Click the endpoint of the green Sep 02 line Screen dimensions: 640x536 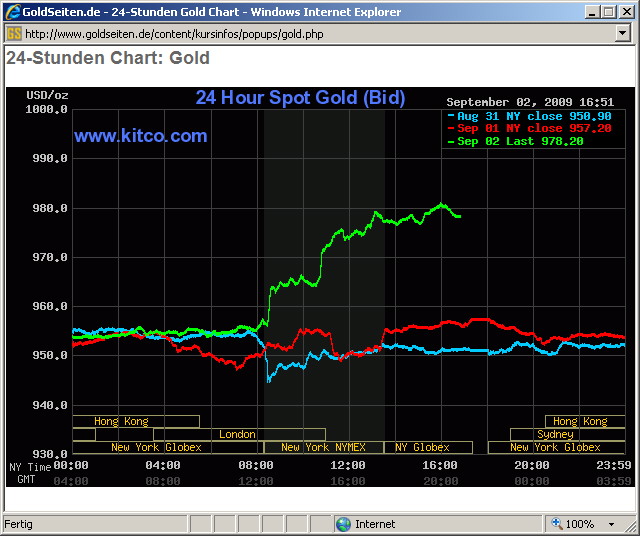click(x=459, y=216)
